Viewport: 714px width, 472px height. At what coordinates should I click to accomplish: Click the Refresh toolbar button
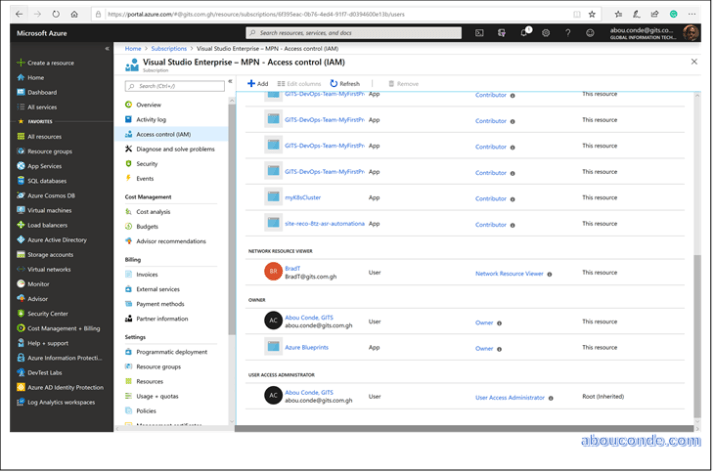tap(345, 84)
